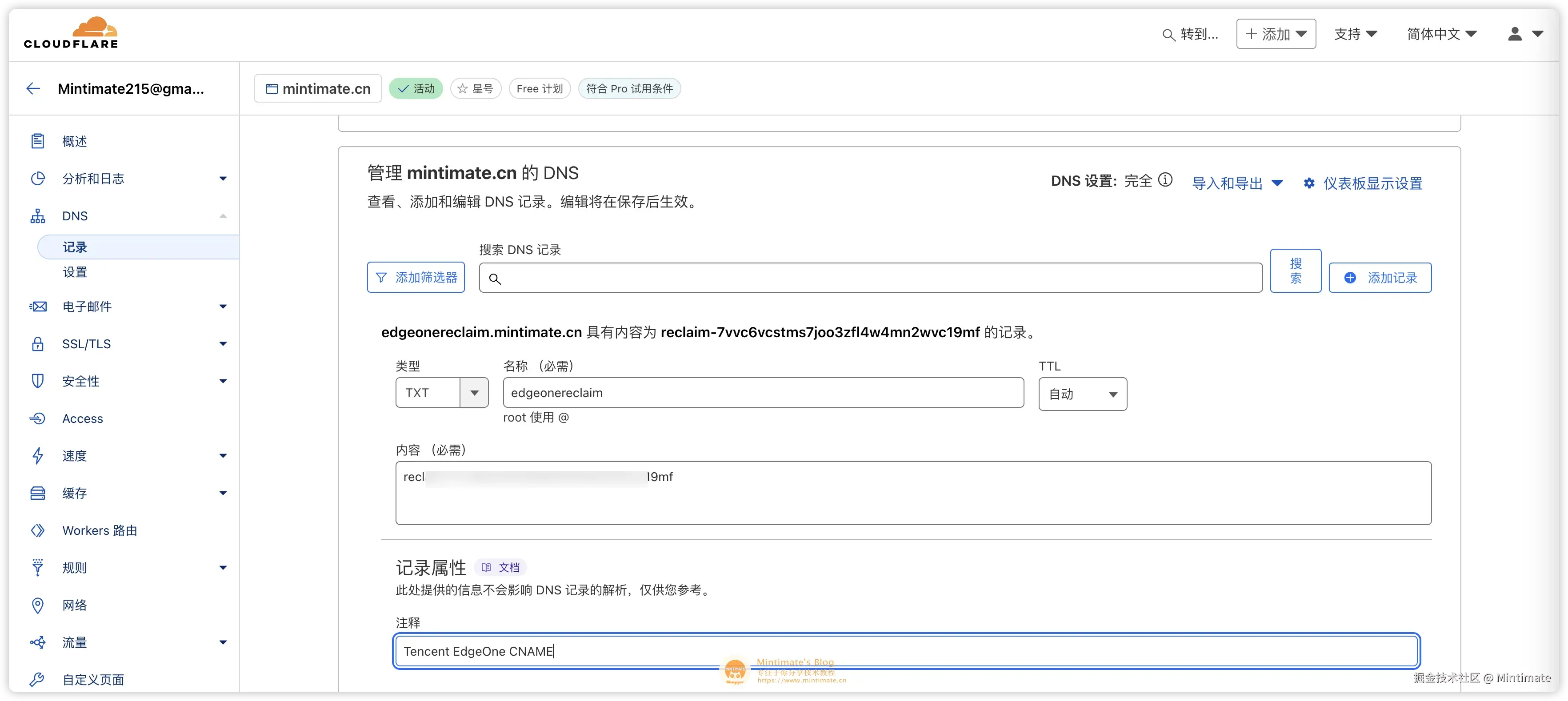
Task: Click the 添加筛选器 filter button
Action: click(416, 278)
